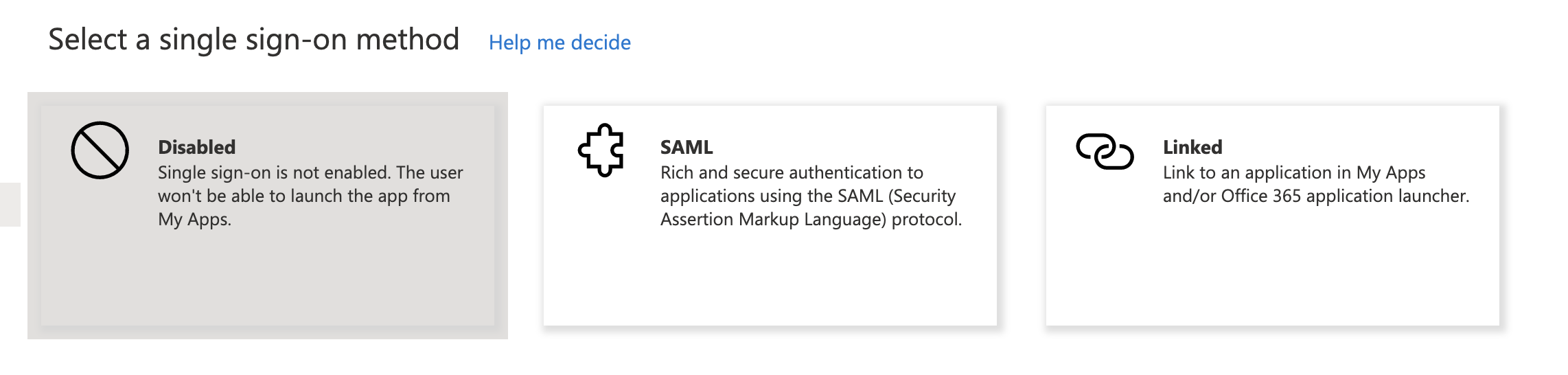Click the SAML protocol description text
This screenshot has width=1568, height=375.
(811, 196)
